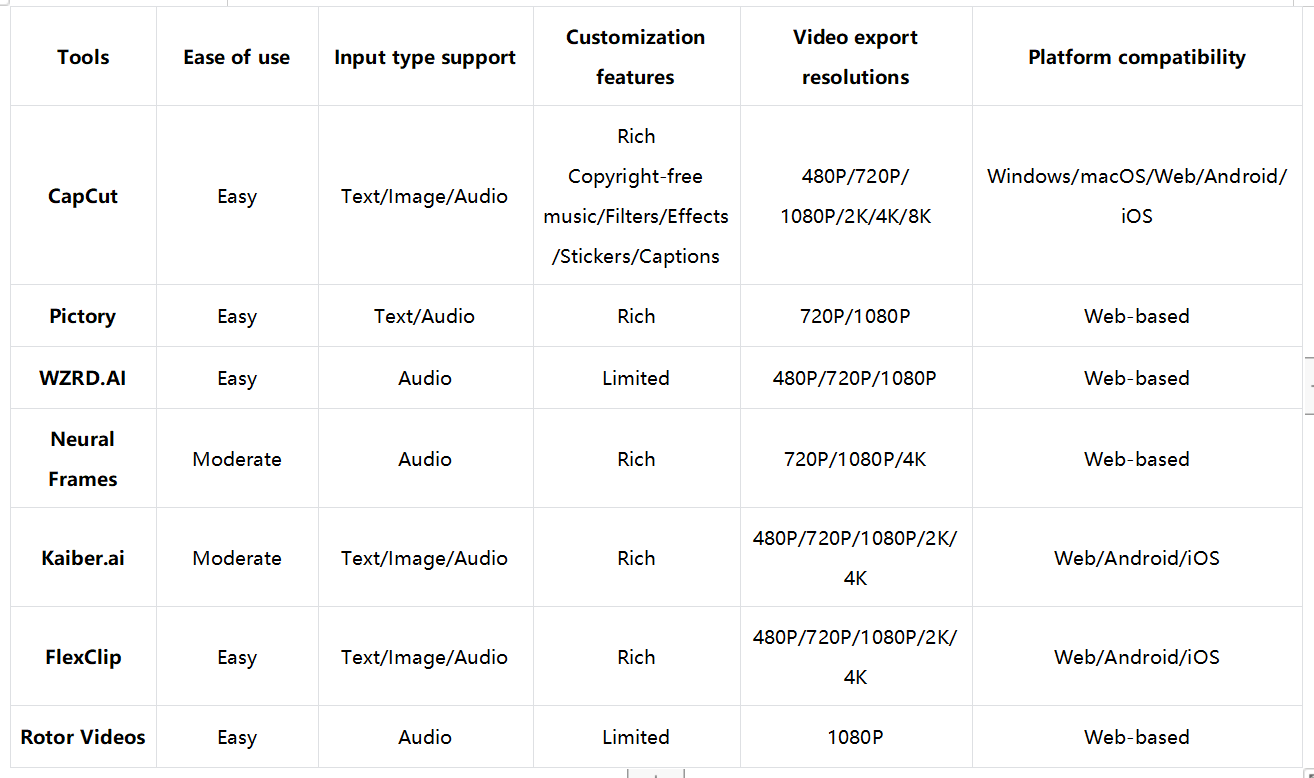This screenshot has width=1314, height=778.
Task: Click CapCut's Windows/macOS/Web/Android/iOS platform cell
Action: click(x=1137, y=196)
